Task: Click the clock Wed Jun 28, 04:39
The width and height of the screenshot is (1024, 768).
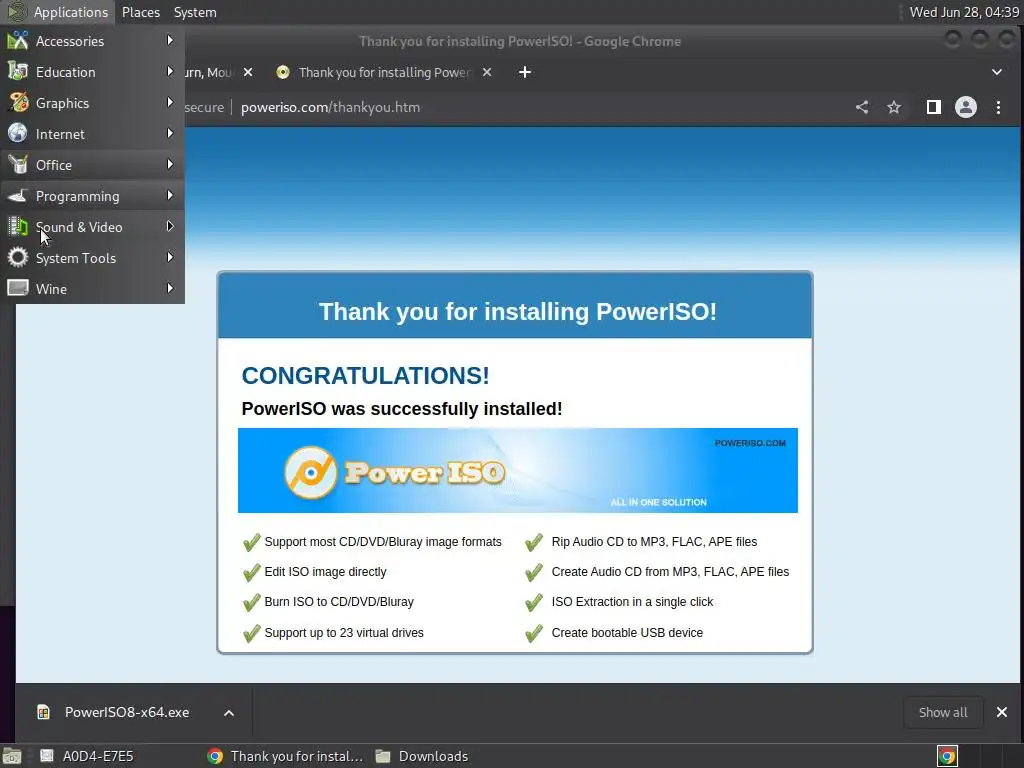Action: pyautogui.click(x=964, y=12)
